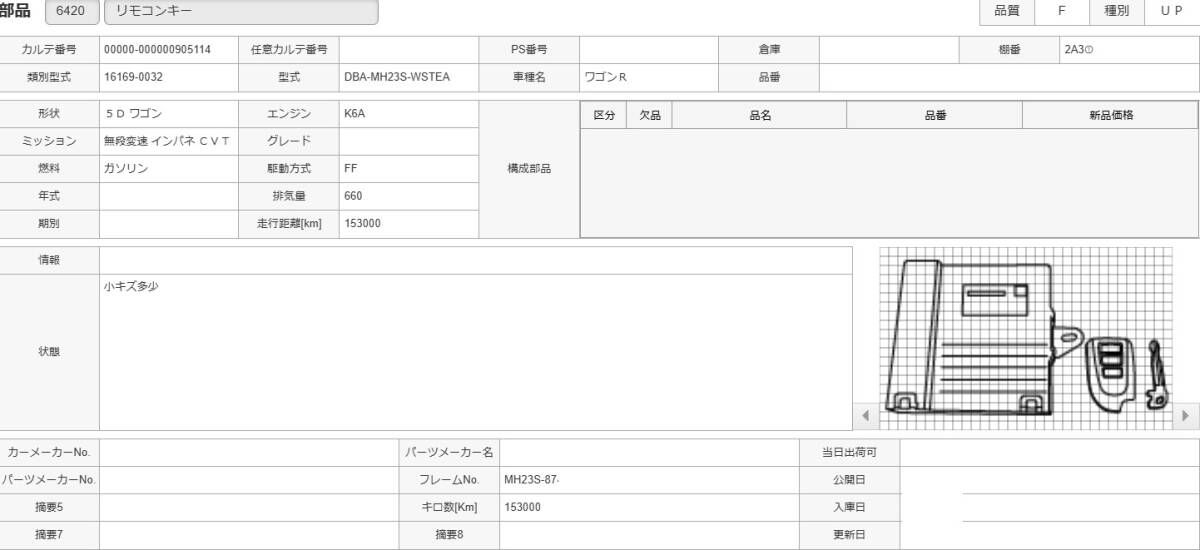Click the empty 当日出荷可 field
Image resolution: width=1200 pixels, height=550 pixels.
(x=1050, y=453)
